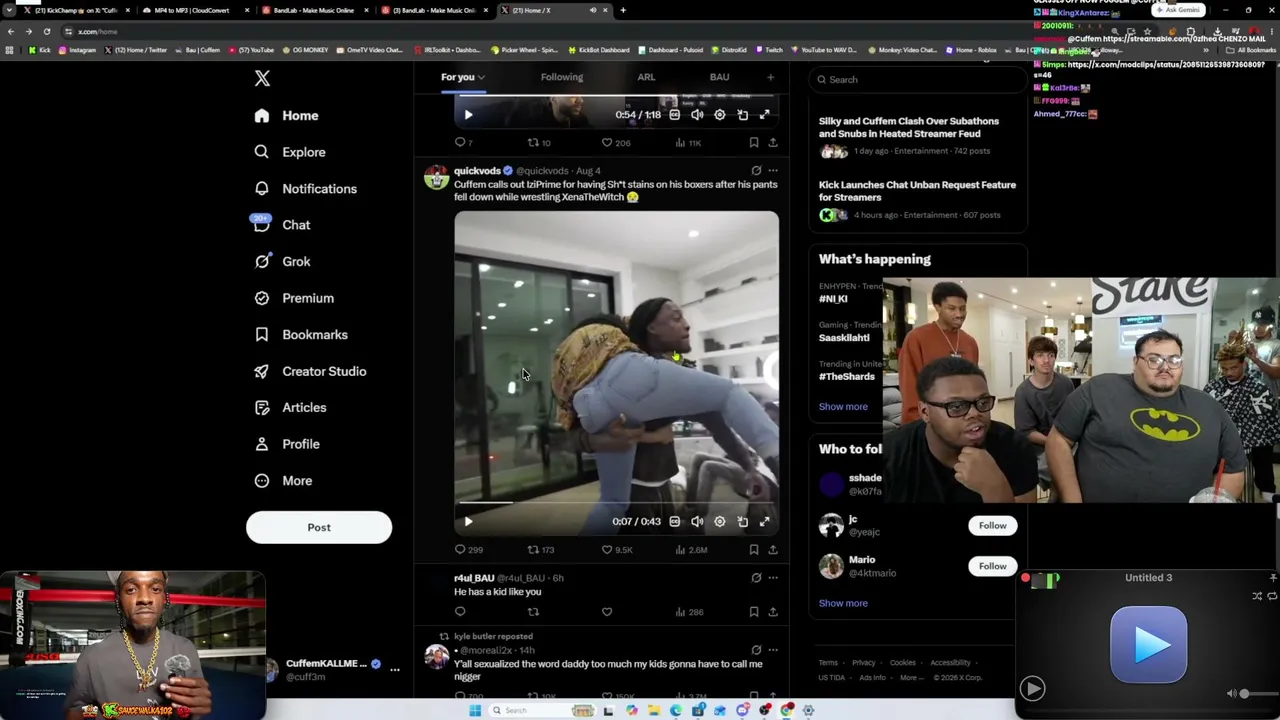Open the More menu in sidebar
The width and height of the screenshot is (1280, 720).
click(283, 481)
